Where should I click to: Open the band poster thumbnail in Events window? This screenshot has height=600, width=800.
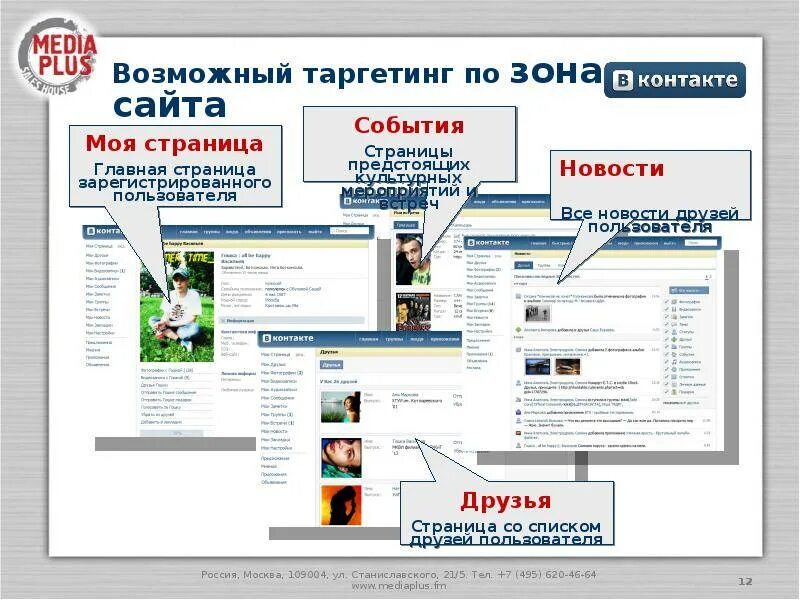point(413,312)
